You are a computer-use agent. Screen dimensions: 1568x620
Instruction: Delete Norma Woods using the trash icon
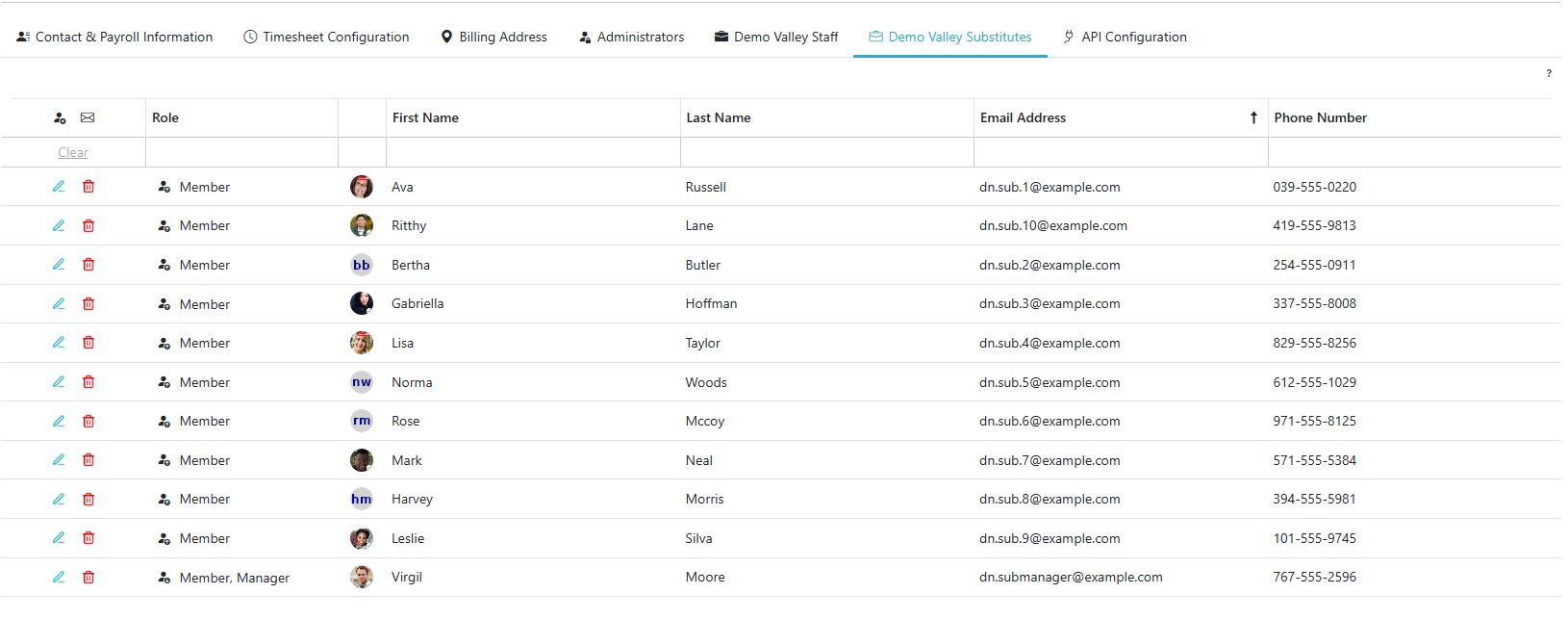(89, 382)
